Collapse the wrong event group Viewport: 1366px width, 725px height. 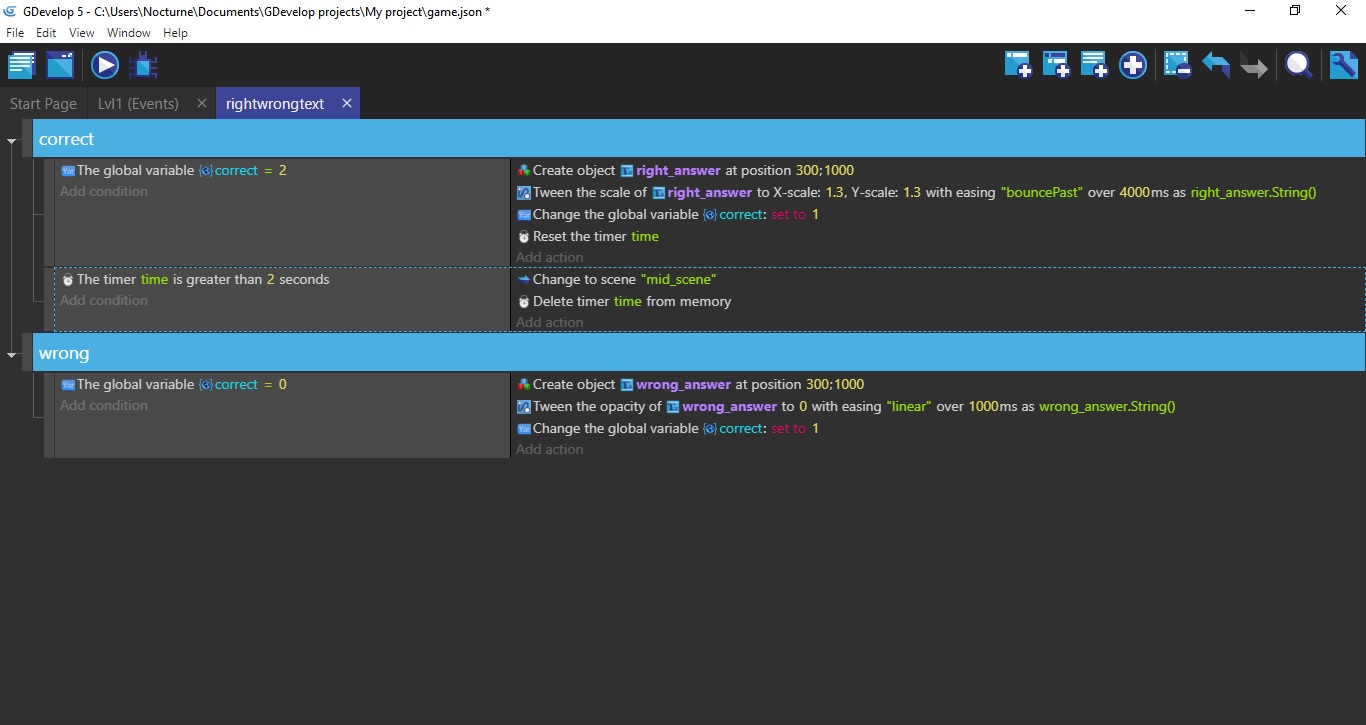tap(12, 353)
